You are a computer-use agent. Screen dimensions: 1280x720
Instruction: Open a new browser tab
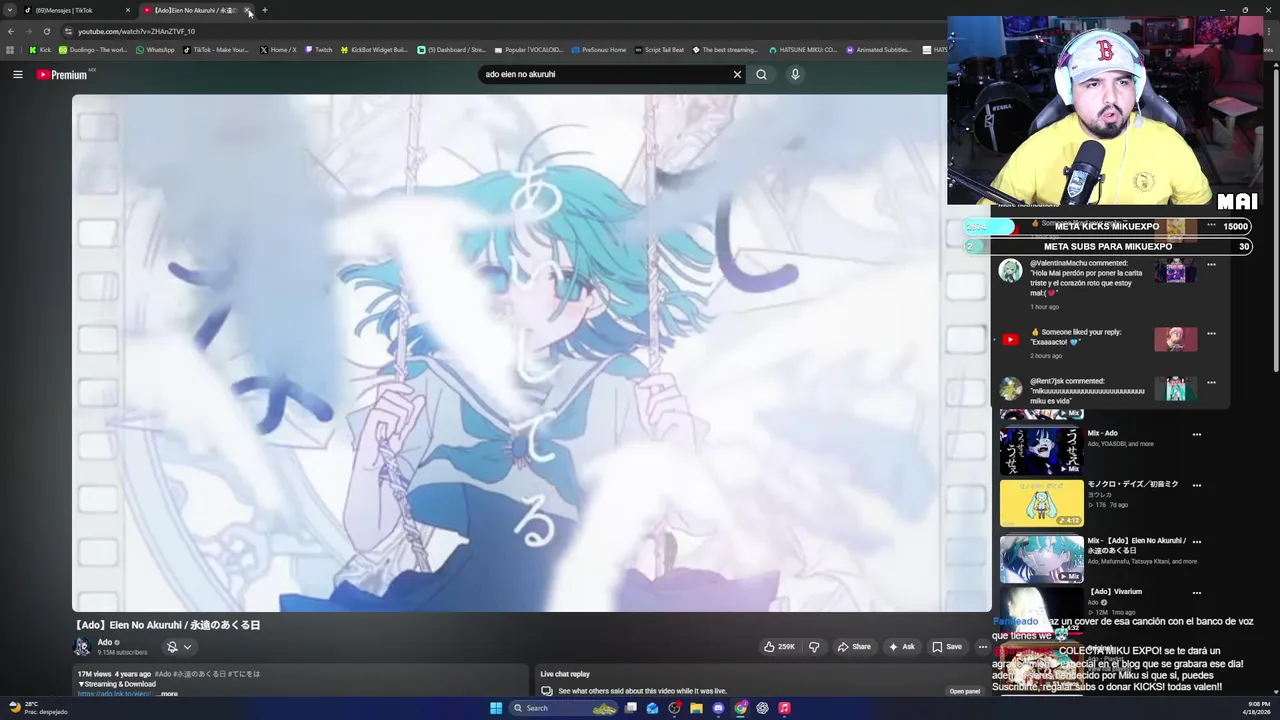click(265, 10)
